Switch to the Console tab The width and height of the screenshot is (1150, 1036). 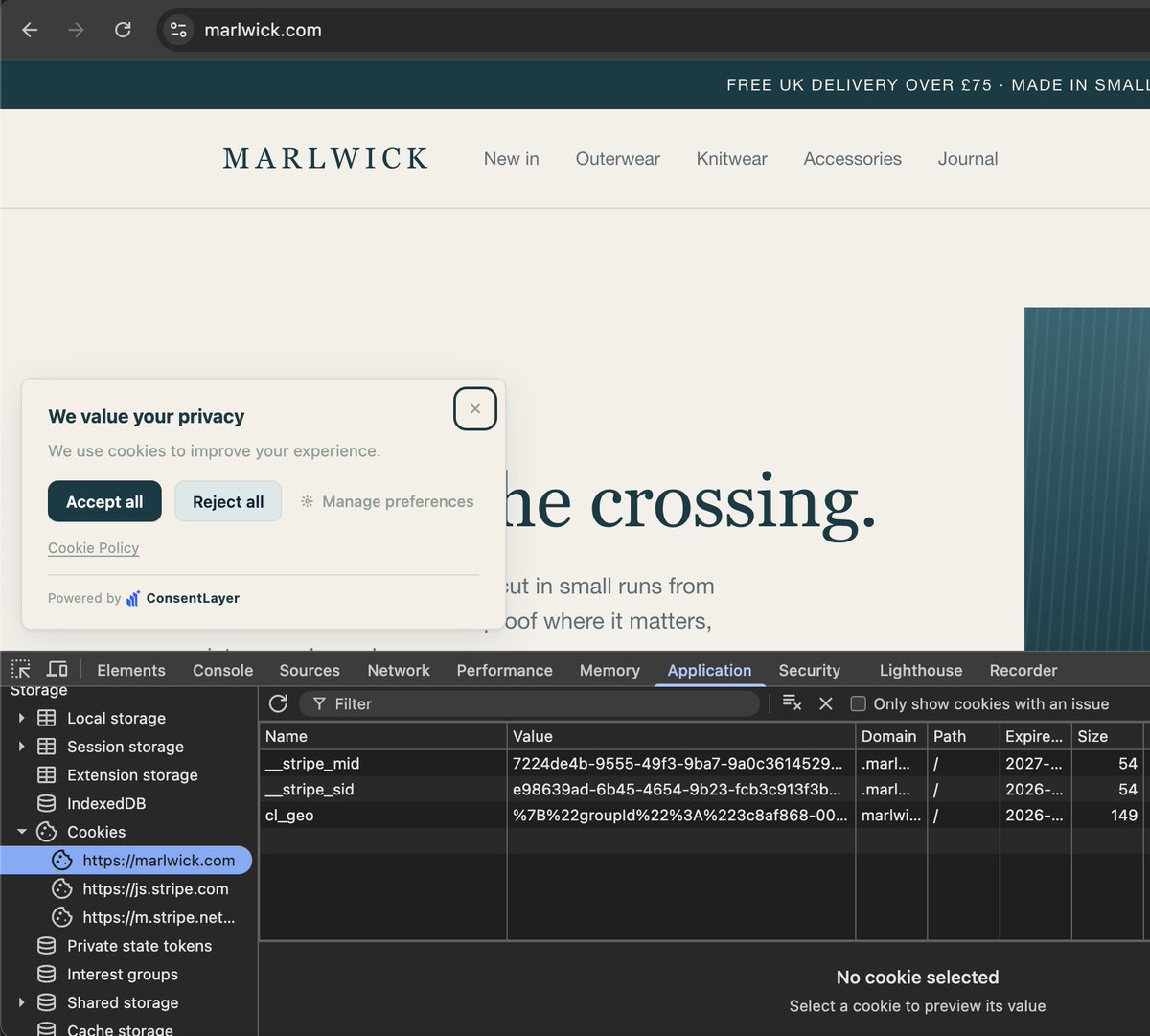223,671
